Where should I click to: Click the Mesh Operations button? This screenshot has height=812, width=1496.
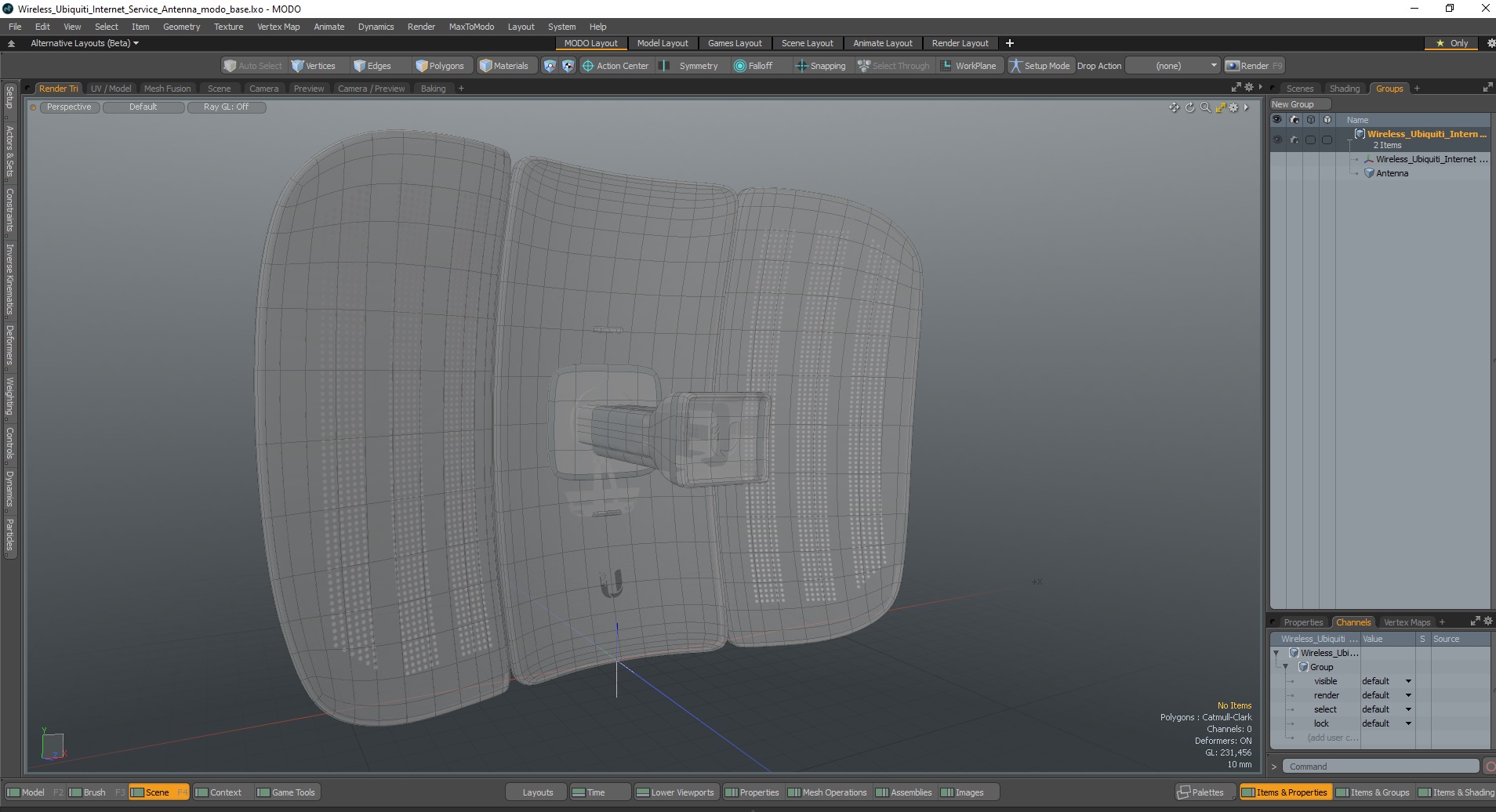click(x=827, y=792)
